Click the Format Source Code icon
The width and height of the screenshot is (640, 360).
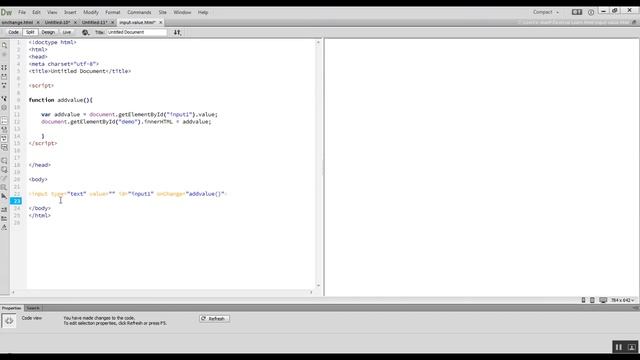[4, 227]
